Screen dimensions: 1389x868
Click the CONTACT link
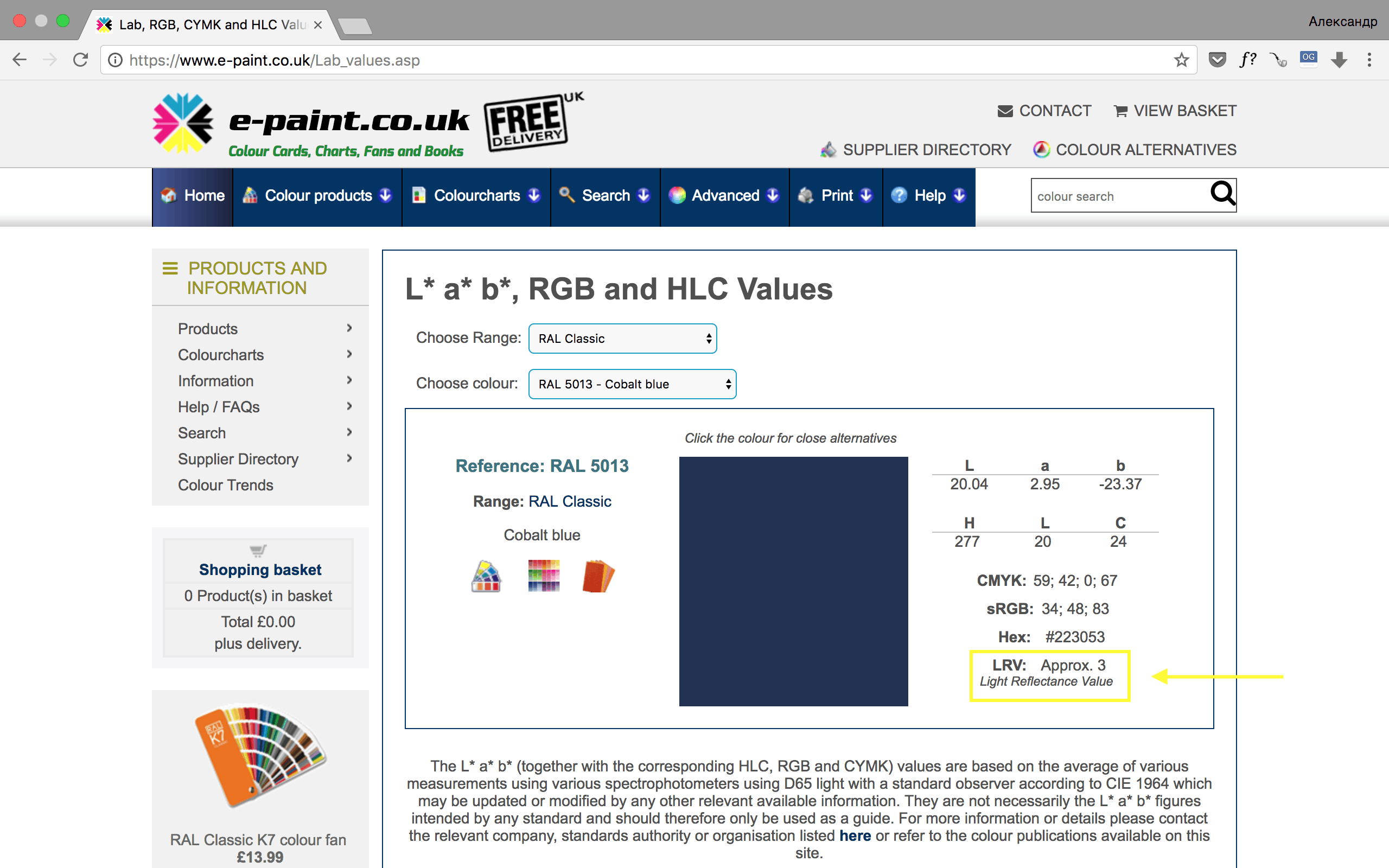[x=1044, y=111]
